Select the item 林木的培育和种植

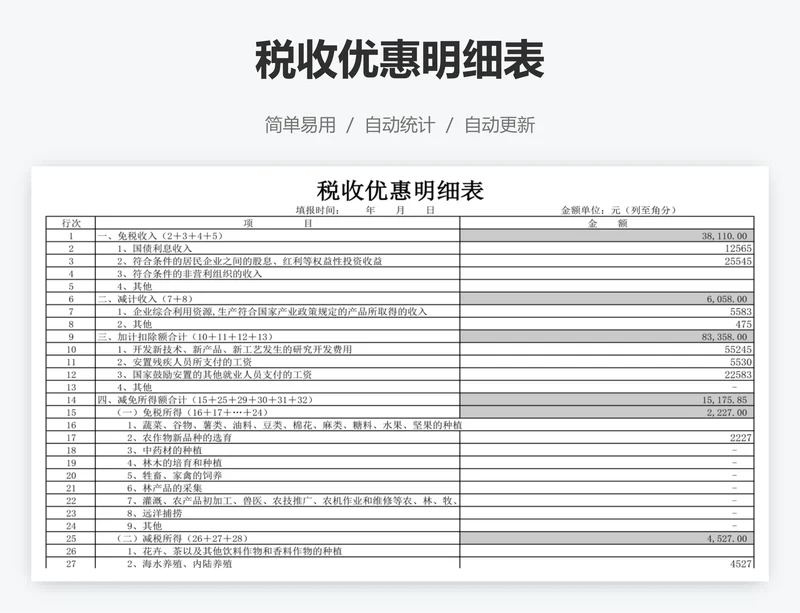[x=278, y=462]
